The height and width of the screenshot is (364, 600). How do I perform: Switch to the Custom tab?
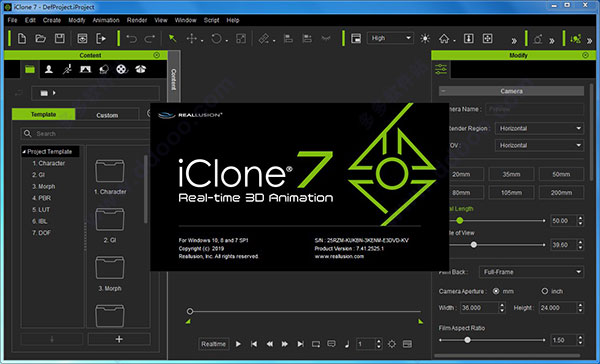coord(107,115)
